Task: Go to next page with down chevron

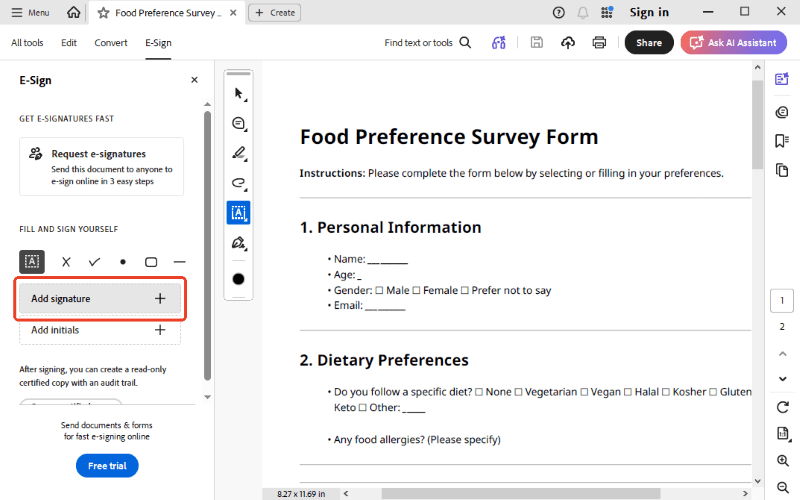Action: [783, 379]
